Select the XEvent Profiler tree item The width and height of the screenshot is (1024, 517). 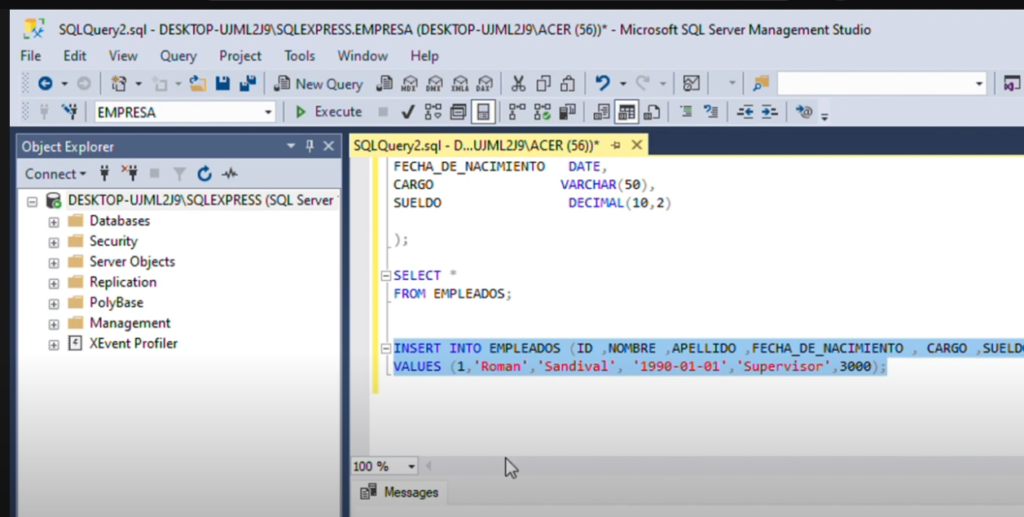click(x=133, y=343)
